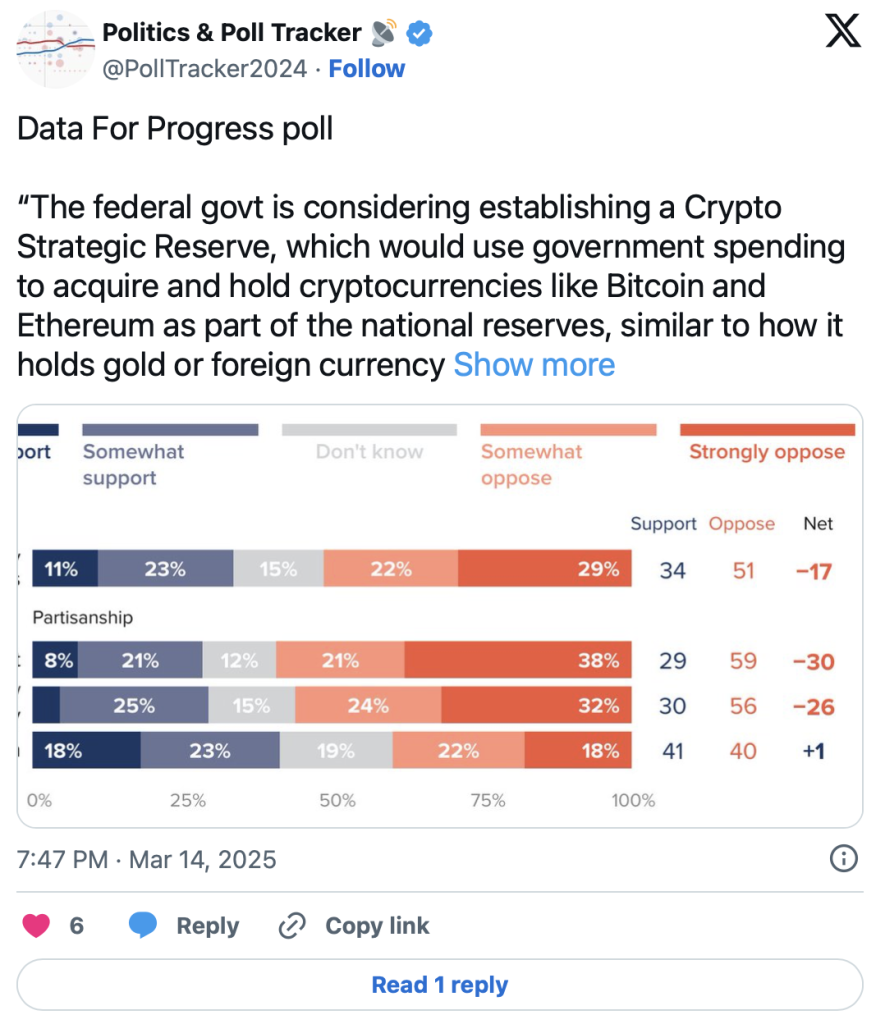Click the 38% strongly oppose bar segment
This screenshot has width=885, height=1024.
[x=518, y=661]
